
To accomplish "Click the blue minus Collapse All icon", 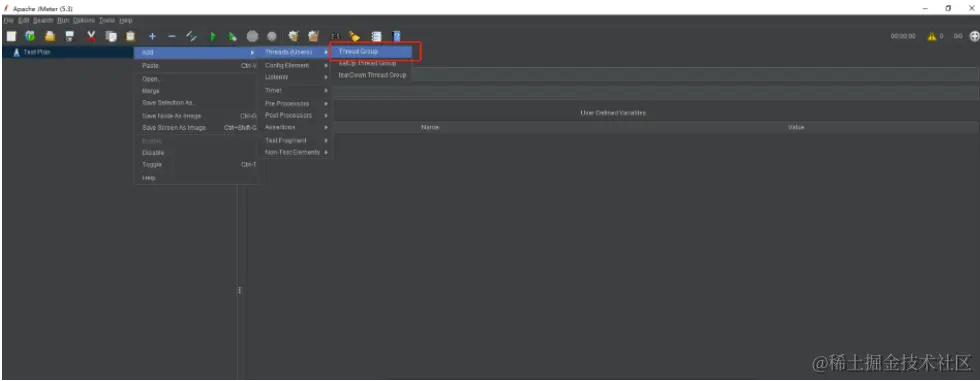I will click(172, 36).
